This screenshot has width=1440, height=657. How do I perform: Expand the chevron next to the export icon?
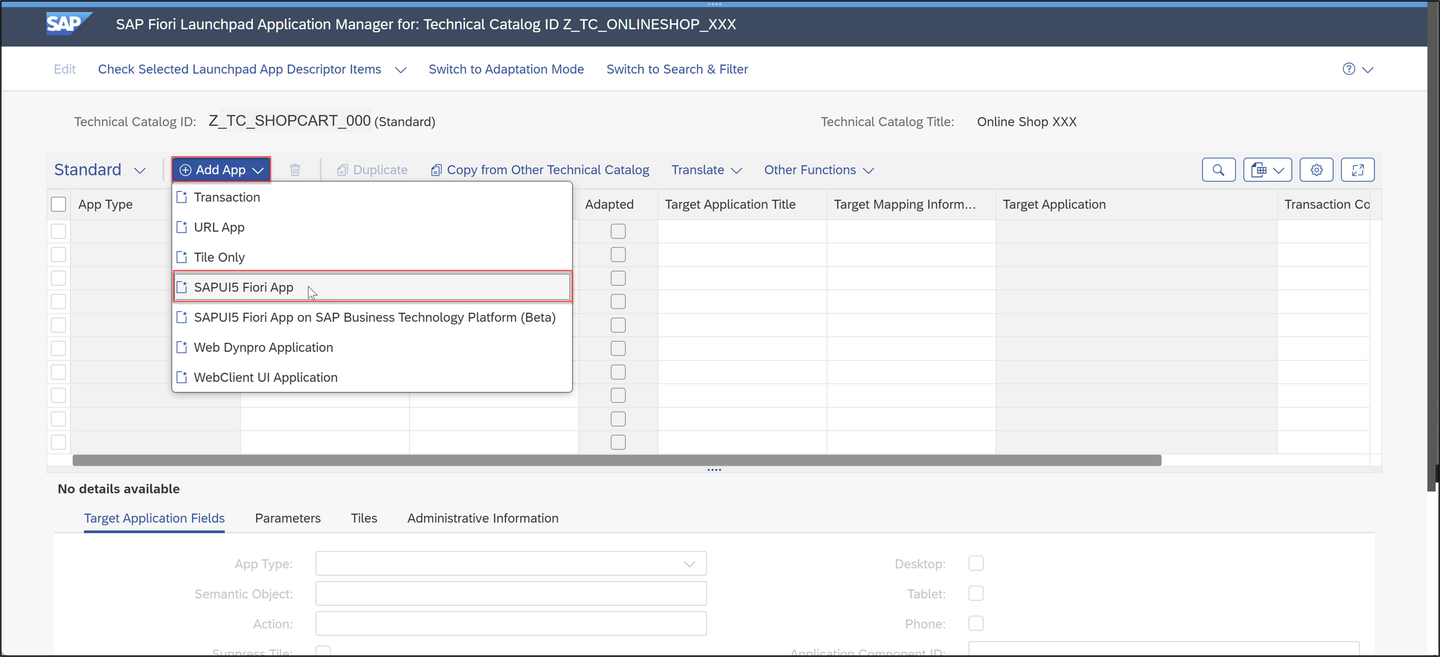tap(1279, 170)
